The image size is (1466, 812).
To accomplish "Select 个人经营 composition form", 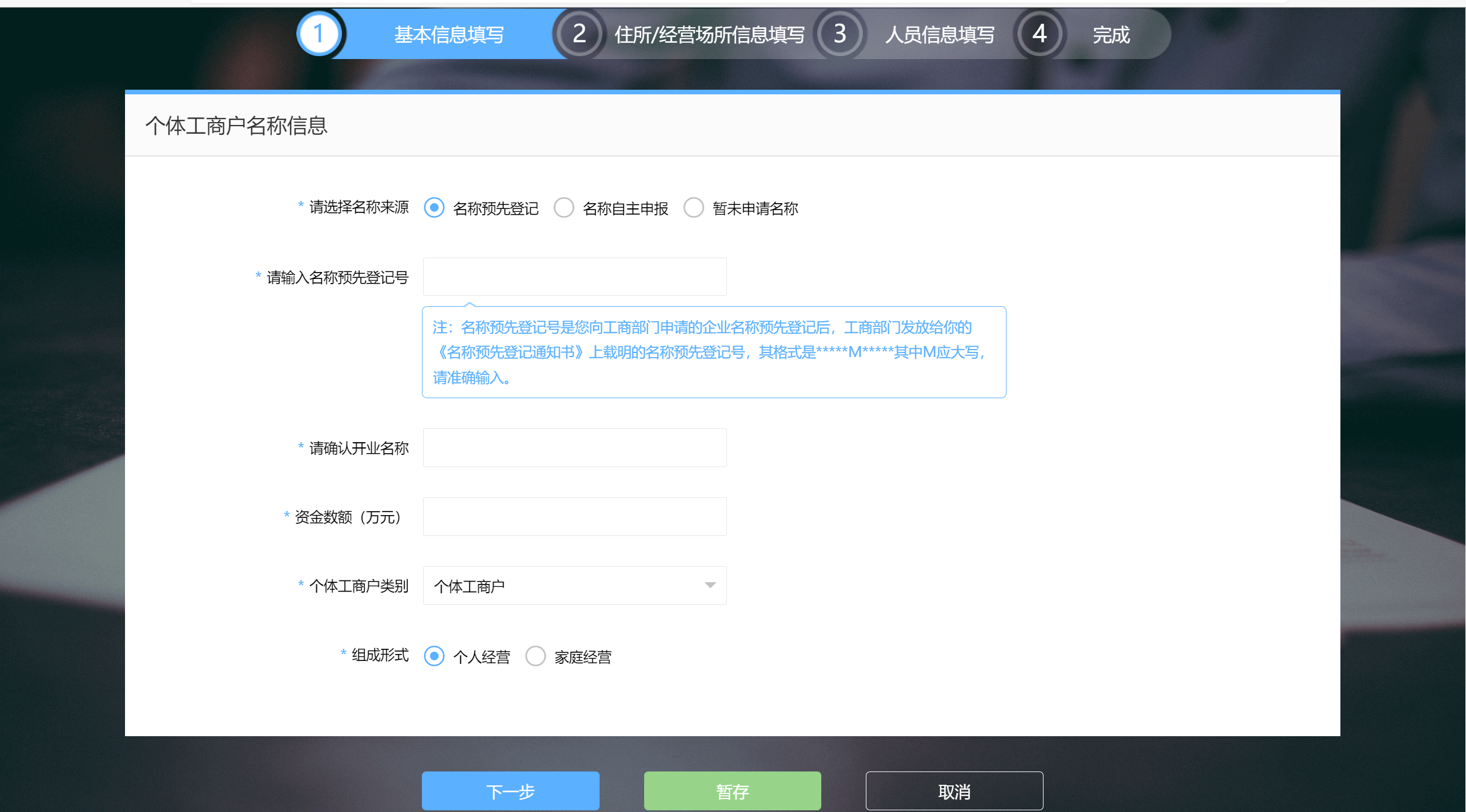I will pyautogui.click(x=434, y=656).
